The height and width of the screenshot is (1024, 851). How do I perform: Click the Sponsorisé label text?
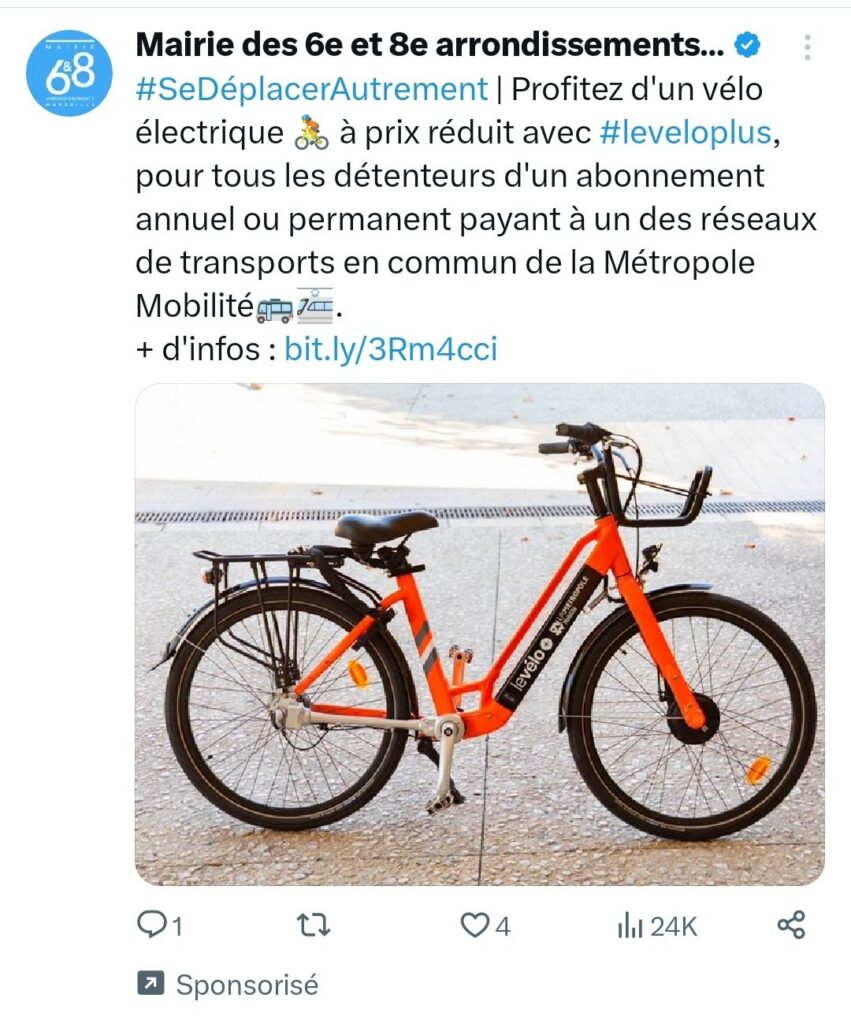click(247, 985)
